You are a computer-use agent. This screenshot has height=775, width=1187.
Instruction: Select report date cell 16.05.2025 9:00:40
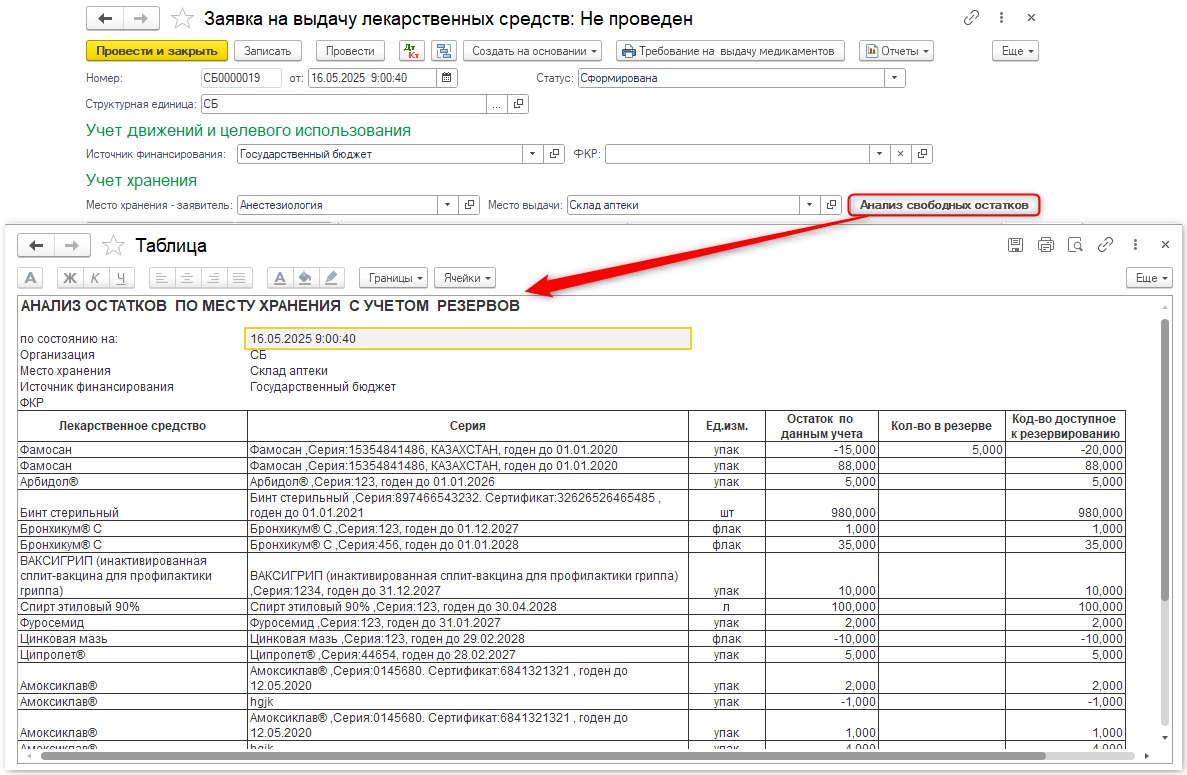coord(468,338)
